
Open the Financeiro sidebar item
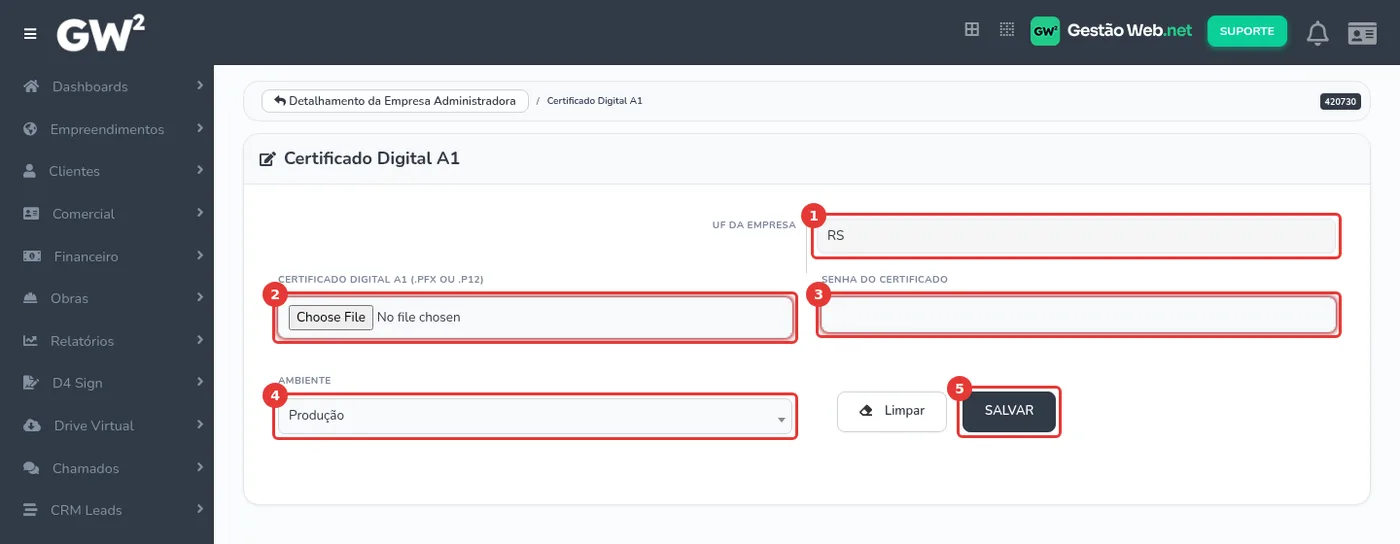[107, 256]
